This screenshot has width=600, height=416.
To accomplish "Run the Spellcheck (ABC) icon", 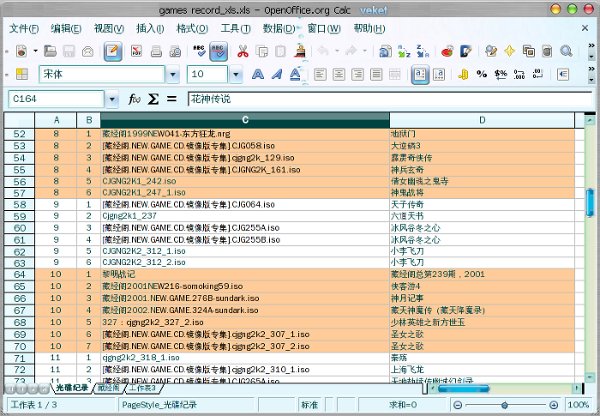I will point(199,51).
